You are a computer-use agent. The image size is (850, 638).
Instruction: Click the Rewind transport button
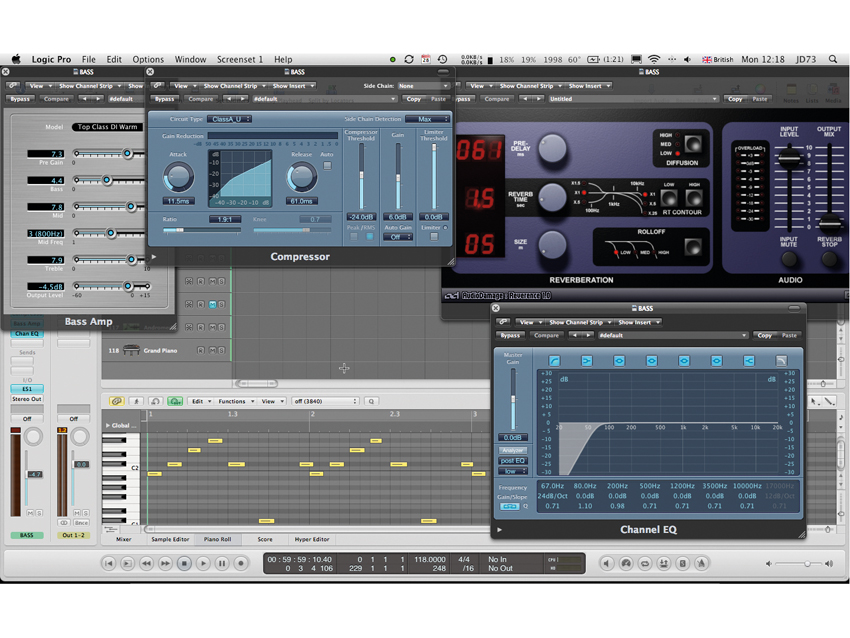(146, 564)
